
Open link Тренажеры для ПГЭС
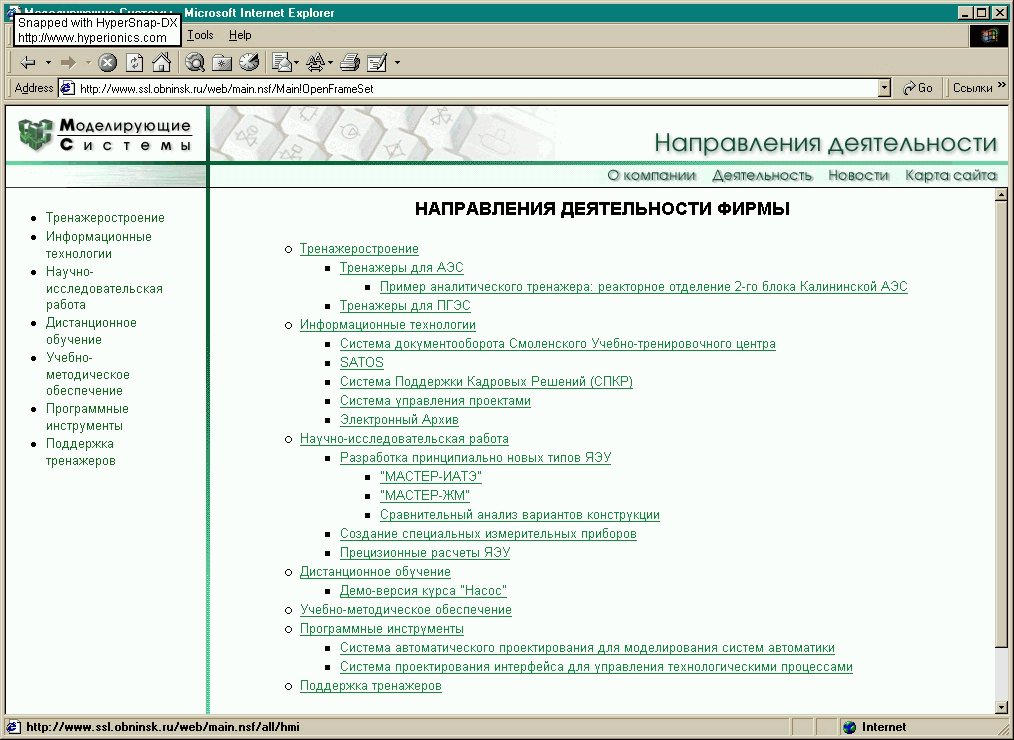pyautogui.click(x=405, y=306)
